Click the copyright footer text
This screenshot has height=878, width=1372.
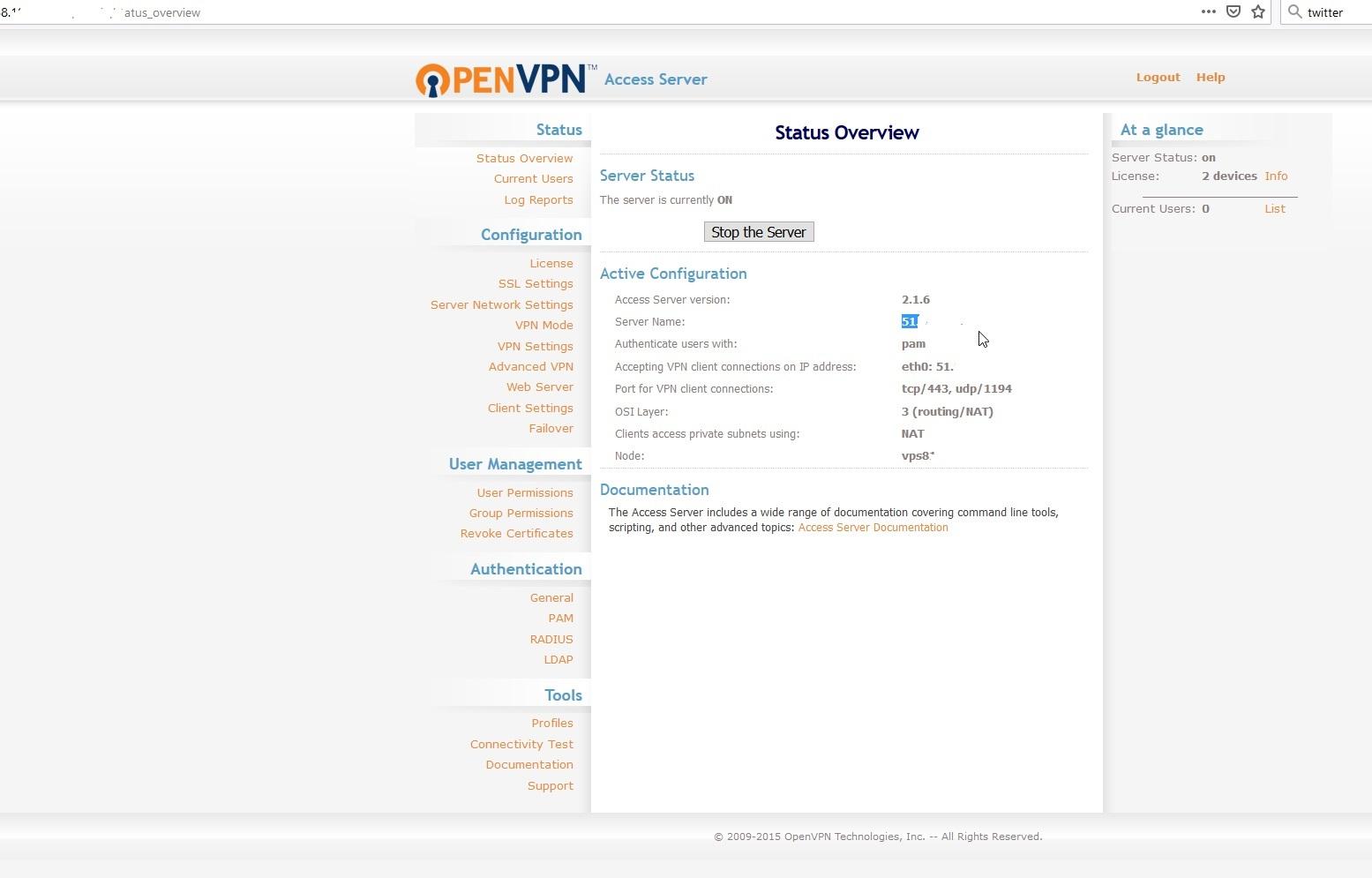click(x=878, y=837)
